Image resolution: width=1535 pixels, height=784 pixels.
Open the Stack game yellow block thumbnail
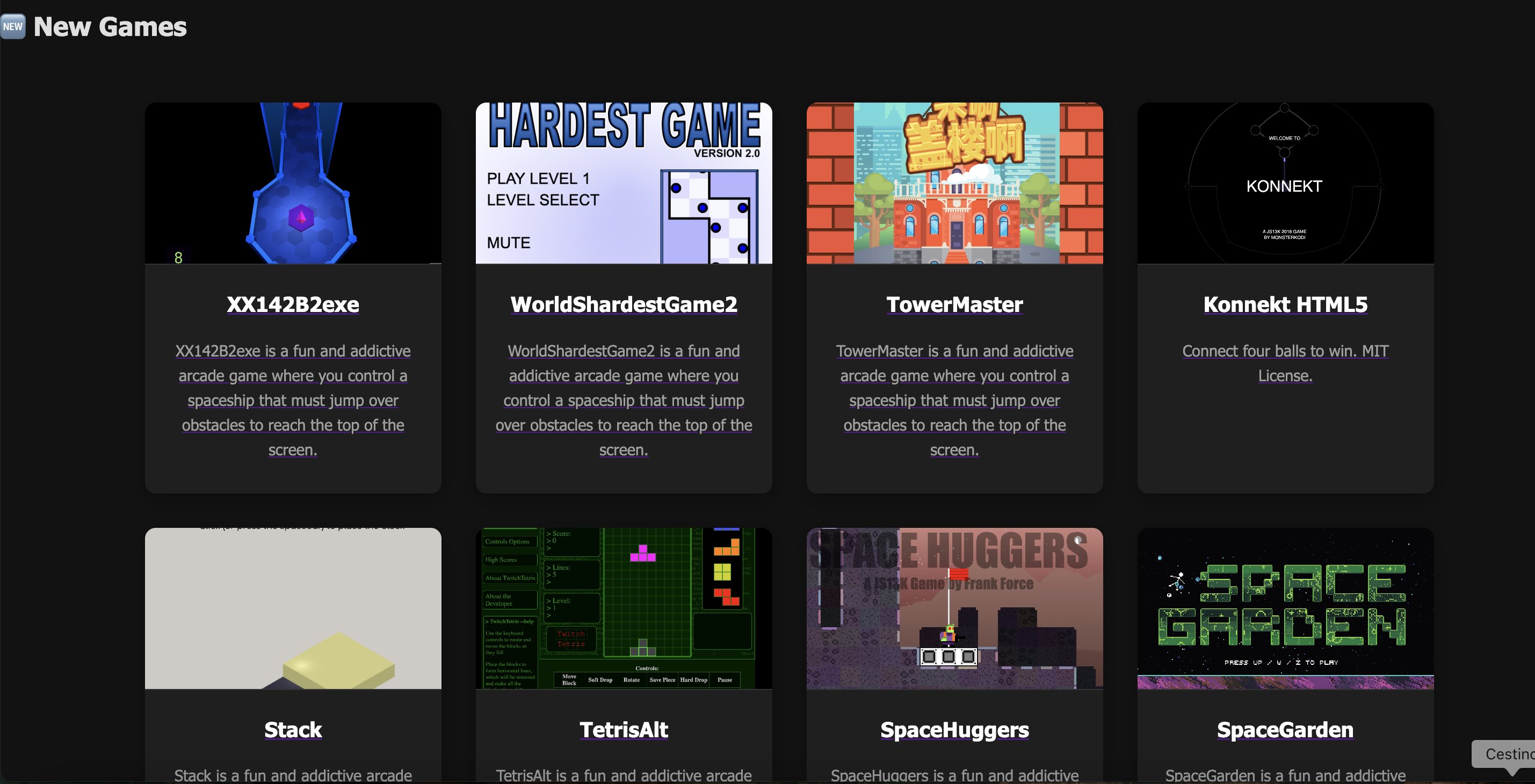point(293,608)
